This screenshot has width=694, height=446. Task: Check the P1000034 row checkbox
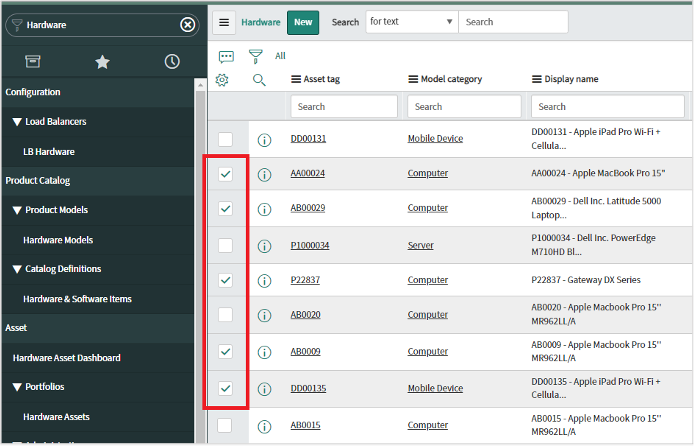click(225, 245)
